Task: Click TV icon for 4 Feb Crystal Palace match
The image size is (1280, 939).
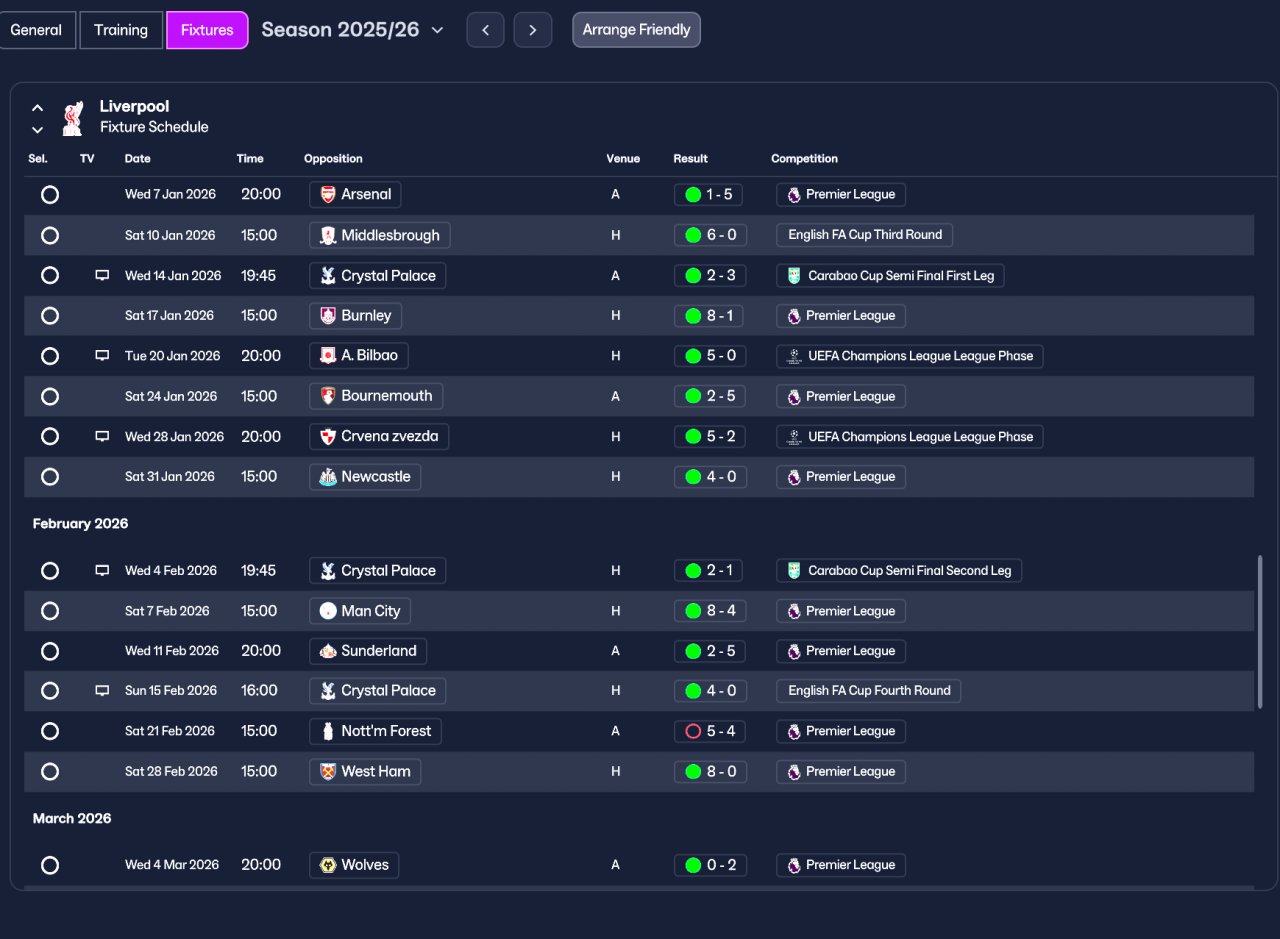Action: coord(102,570)
